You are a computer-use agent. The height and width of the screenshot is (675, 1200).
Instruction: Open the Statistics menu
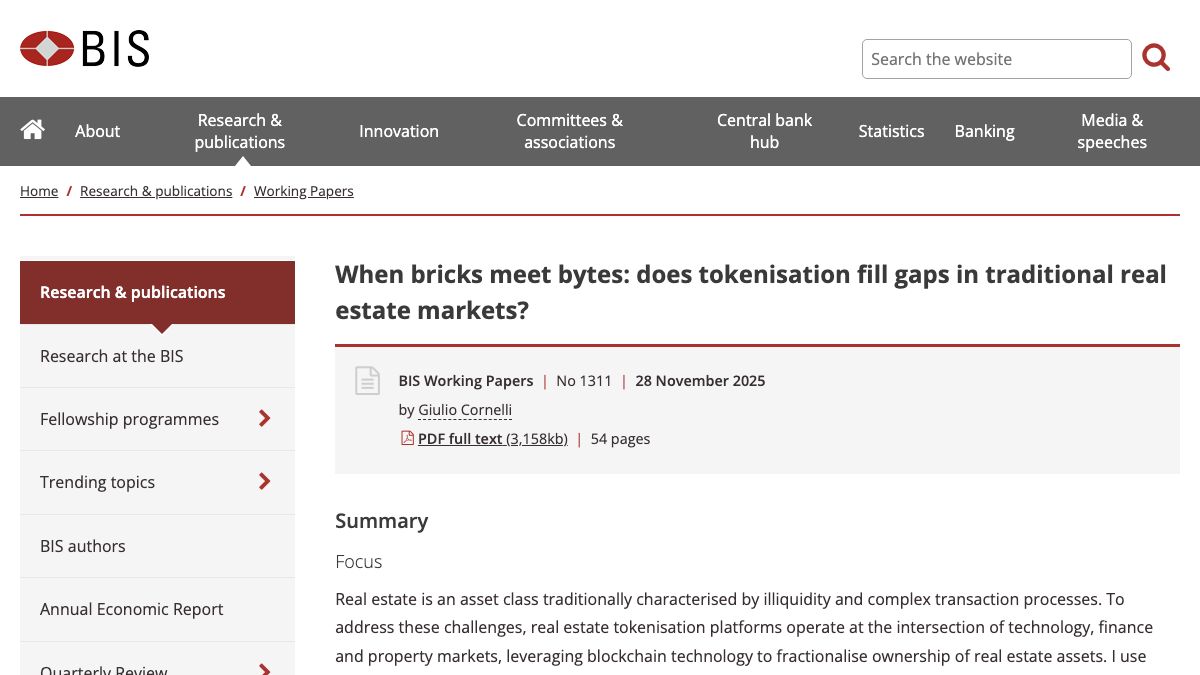tap(891, 131)
